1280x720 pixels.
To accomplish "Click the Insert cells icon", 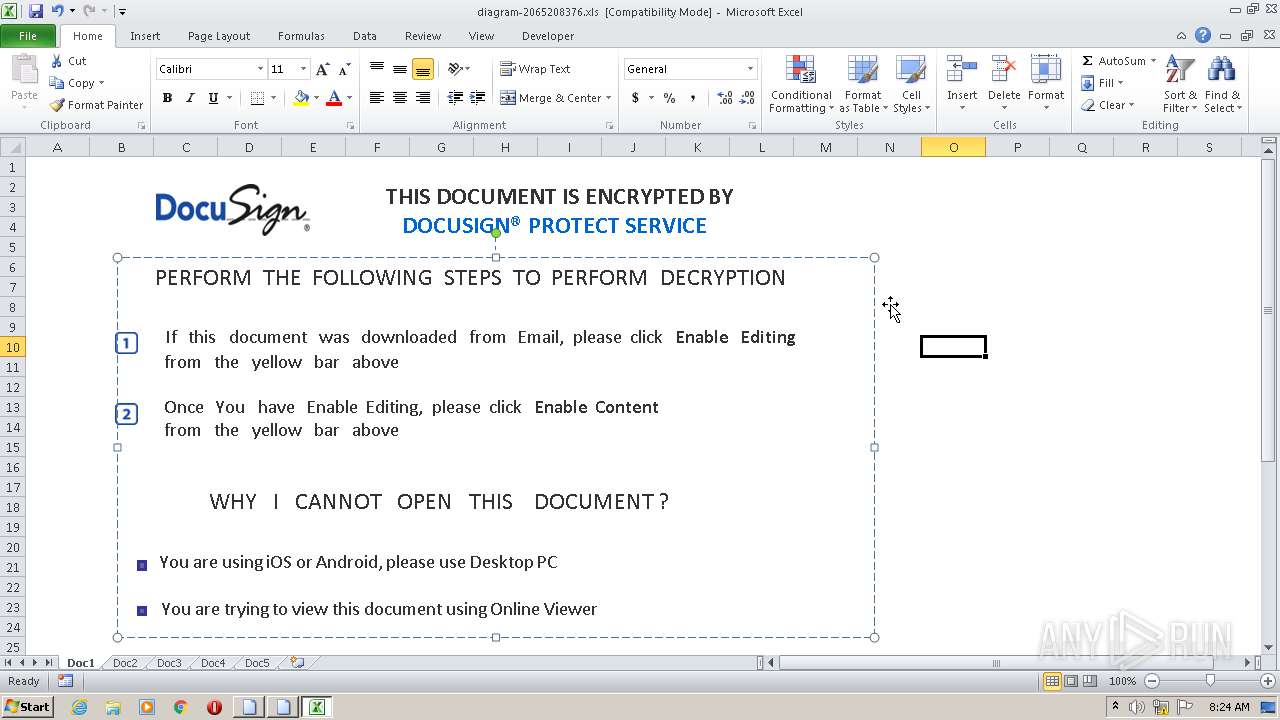I will [962, 70].
